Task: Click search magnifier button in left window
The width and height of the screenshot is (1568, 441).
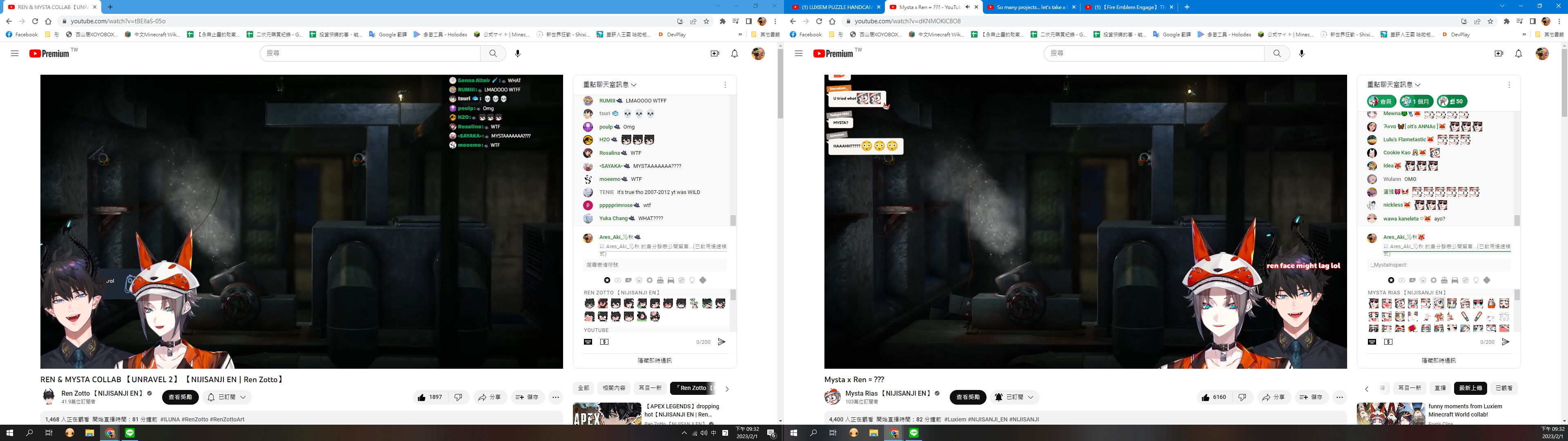Action: tap(493, 53)
